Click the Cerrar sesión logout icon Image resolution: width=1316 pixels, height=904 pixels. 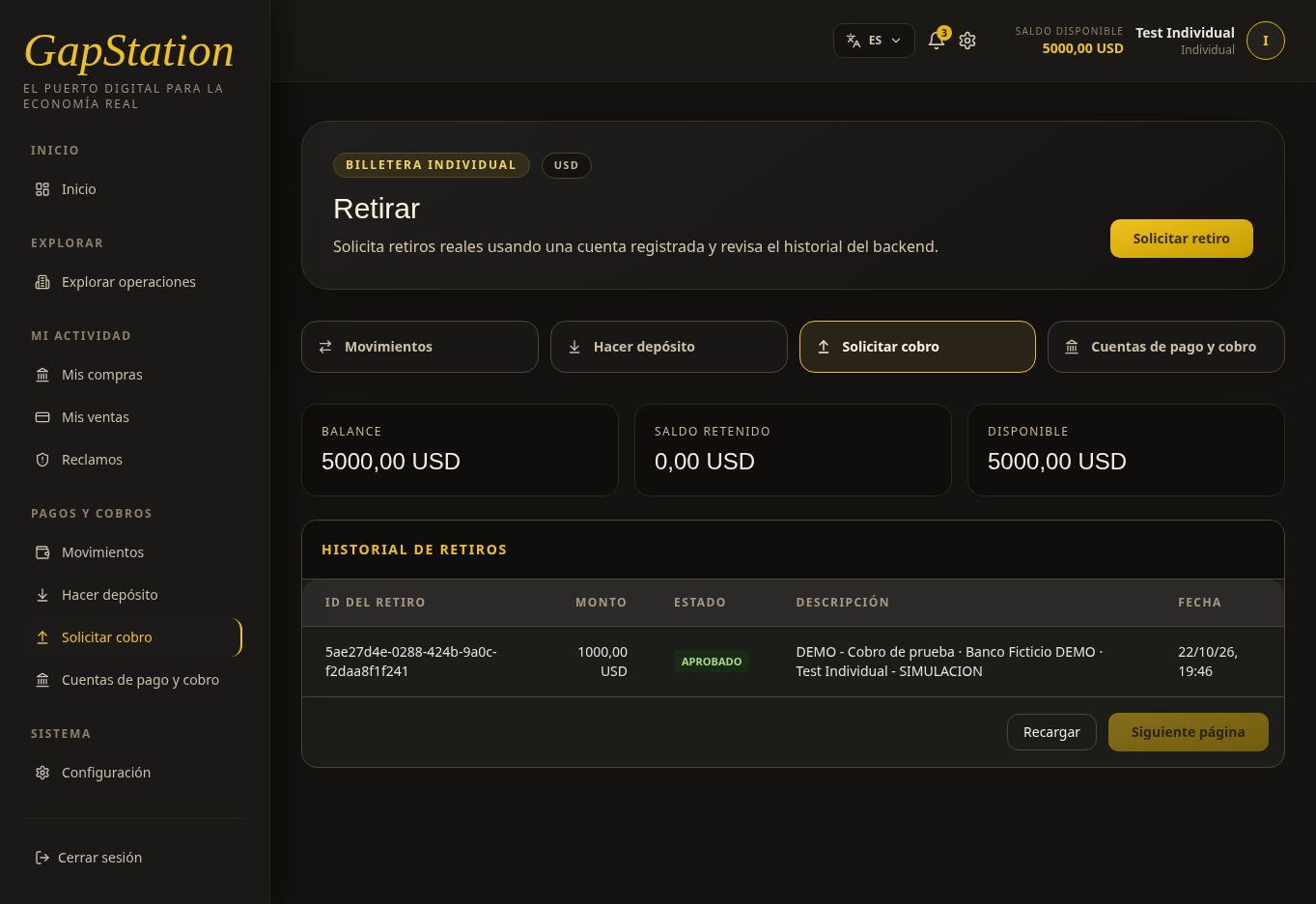coord(42,858)
